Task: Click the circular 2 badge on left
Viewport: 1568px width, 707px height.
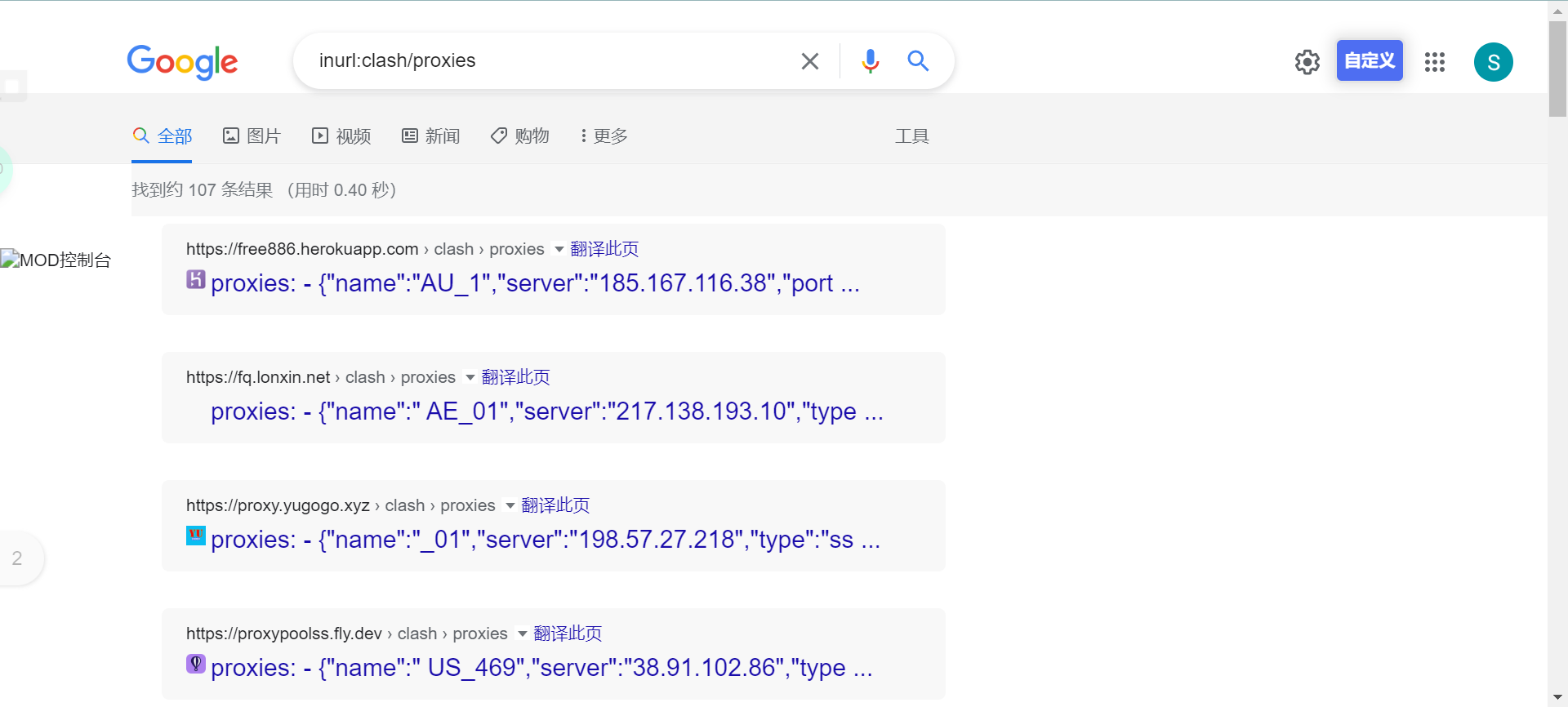Action: point(17,558)
